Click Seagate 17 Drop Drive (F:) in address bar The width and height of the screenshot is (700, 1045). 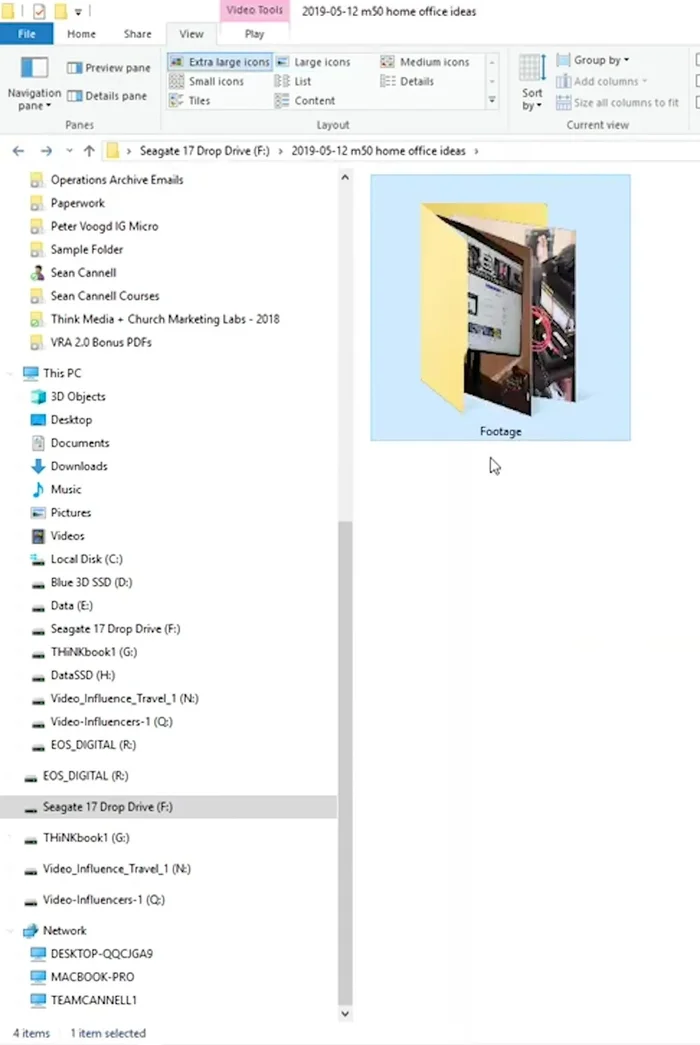coord(205,151)
